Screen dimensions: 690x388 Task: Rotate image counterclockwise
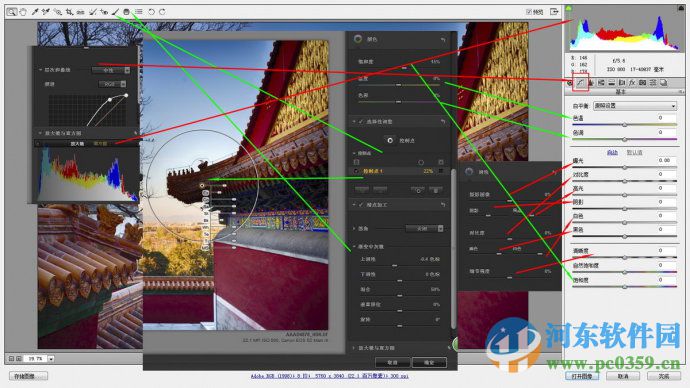pyautogui.click(x=151, y=12)
